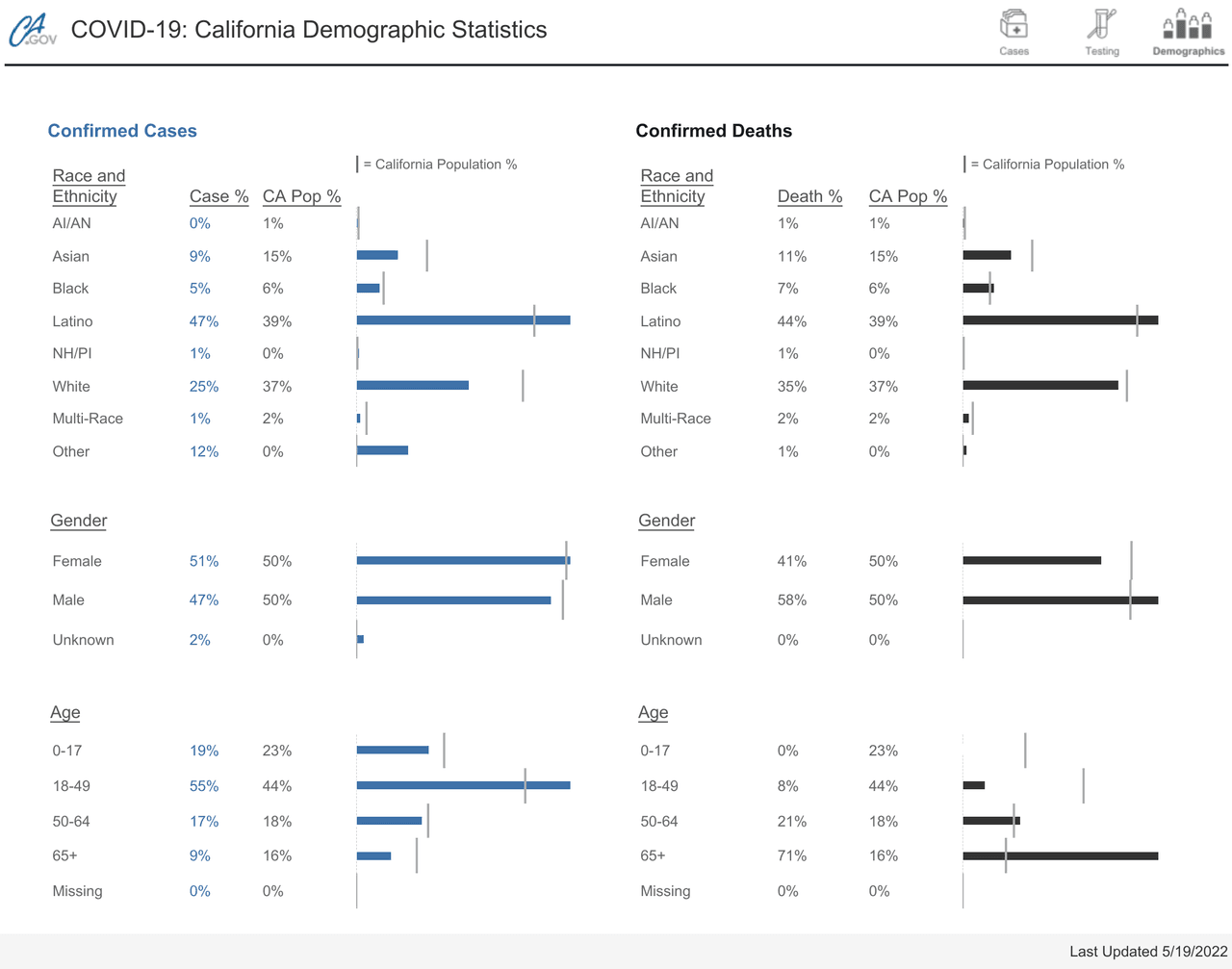Click the 18-49 age cases bar
The width and height of the screenshot is (1232, 969).
point(462,785)
